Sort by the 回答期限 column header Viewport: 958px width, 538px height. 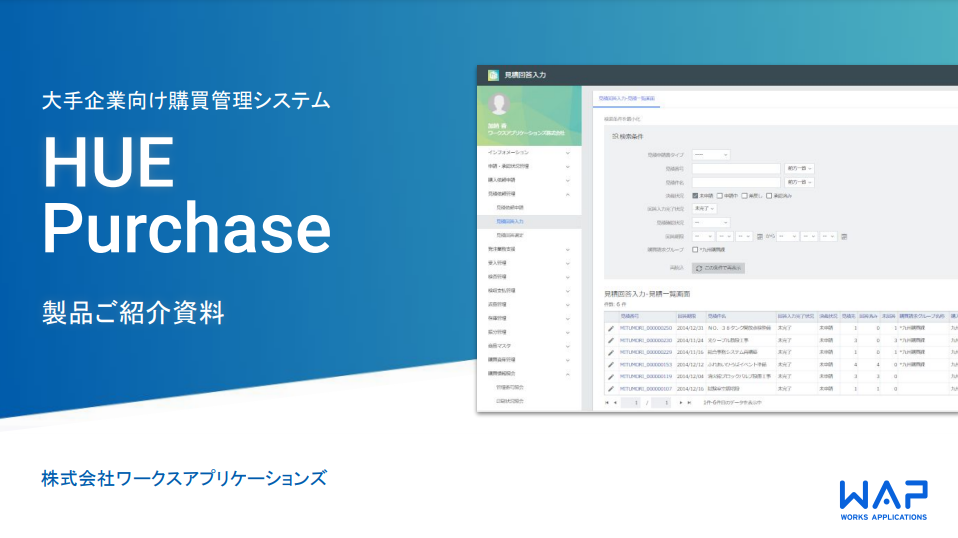click(x=686, y=317)
